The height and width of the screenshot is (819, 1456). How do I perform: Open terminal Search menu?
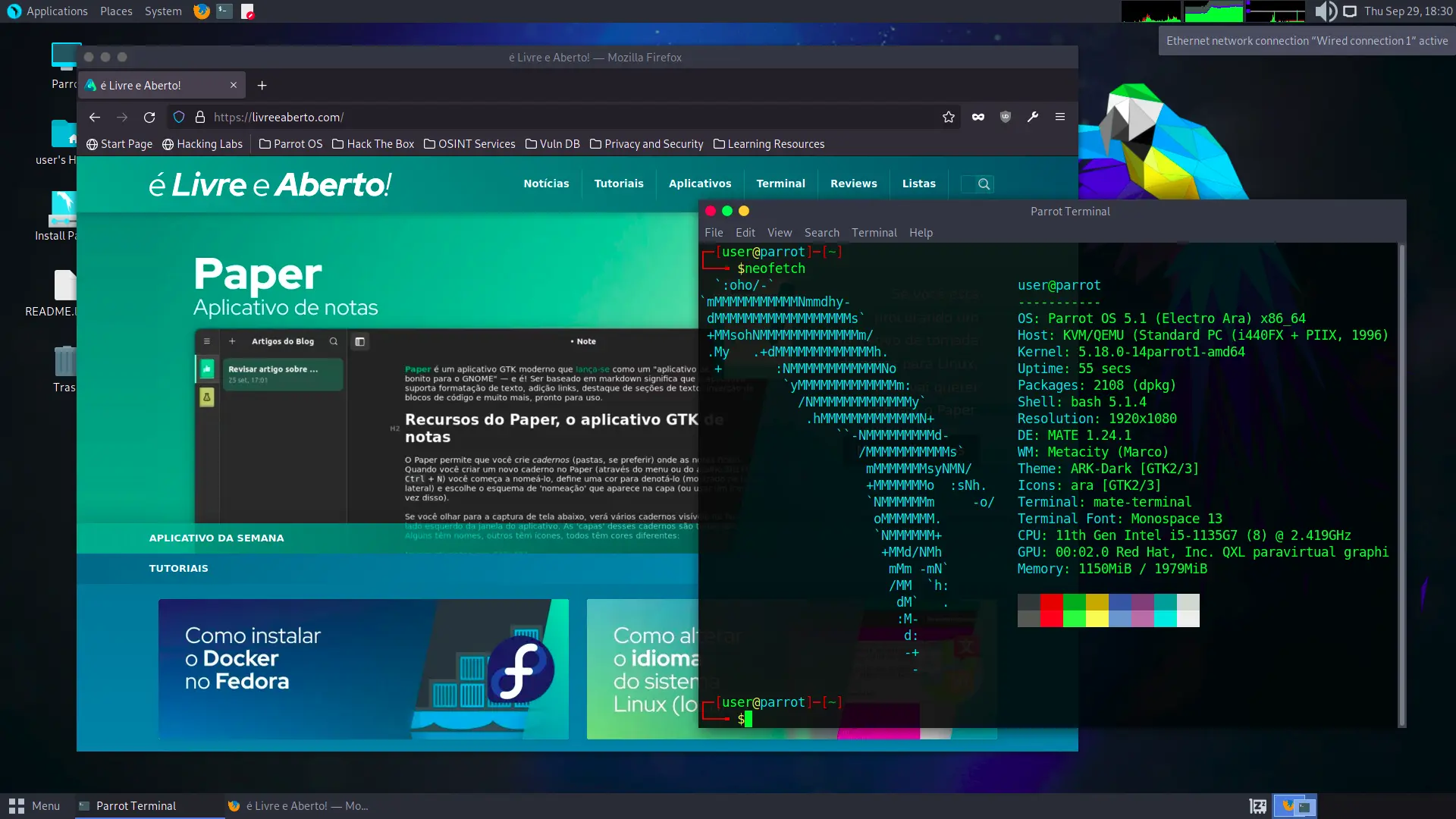point(822,233)
